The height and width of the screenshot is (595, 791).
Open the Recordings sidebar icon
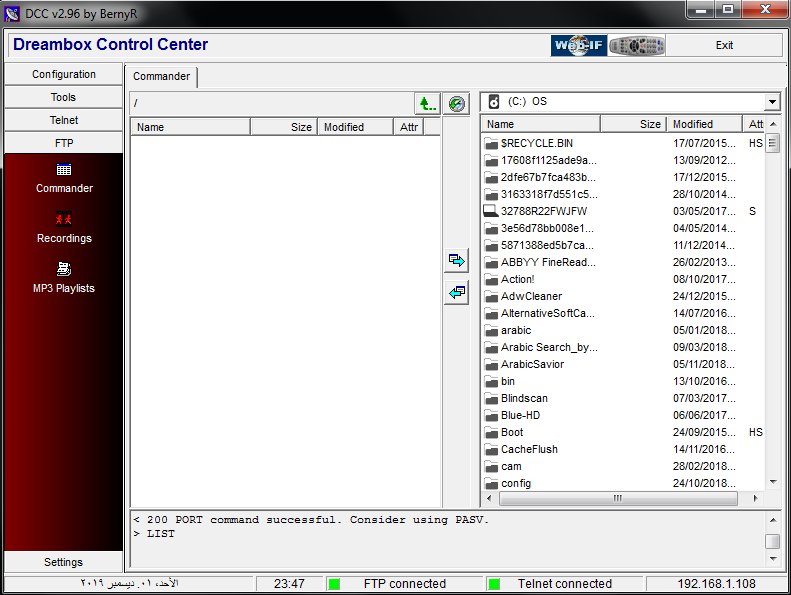(64, 219)
